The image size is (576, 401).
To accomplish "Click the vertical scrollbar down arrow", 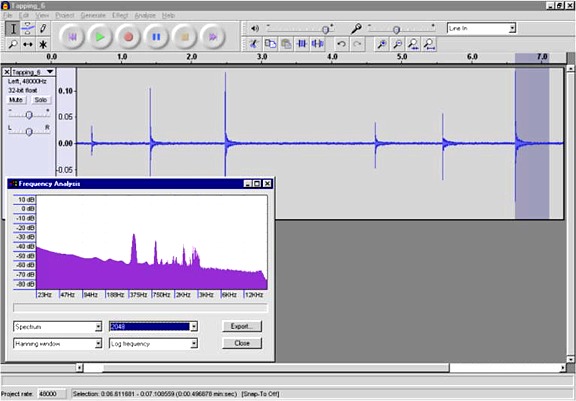I will tap(570, 359).
